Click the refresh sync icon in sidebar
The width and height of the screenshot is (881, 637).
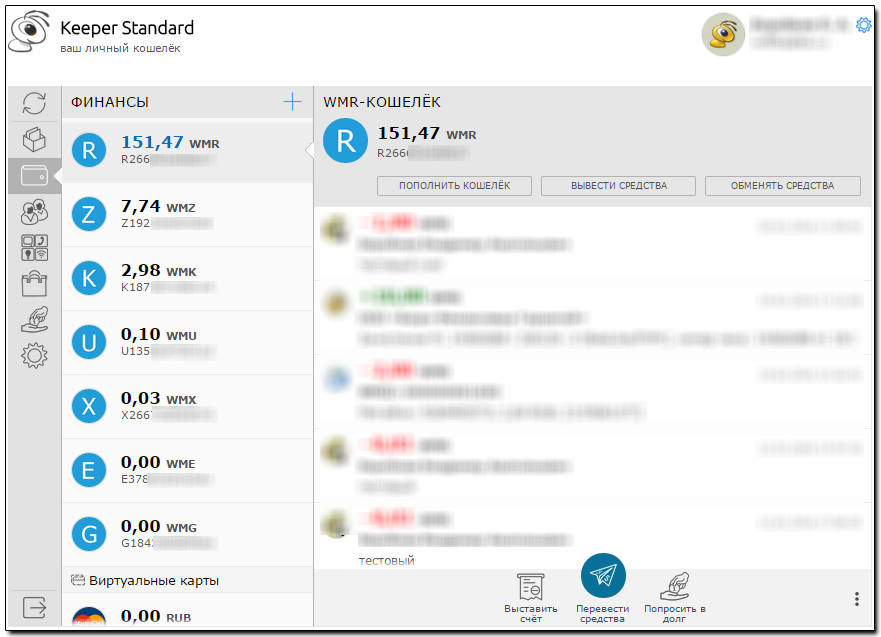point(34,103)
